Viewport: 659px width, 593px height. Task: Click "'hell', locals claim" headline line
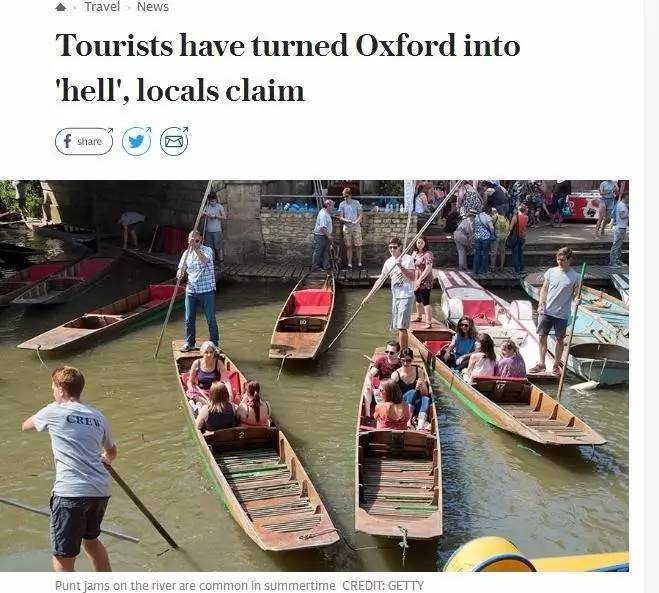(180, 91)
